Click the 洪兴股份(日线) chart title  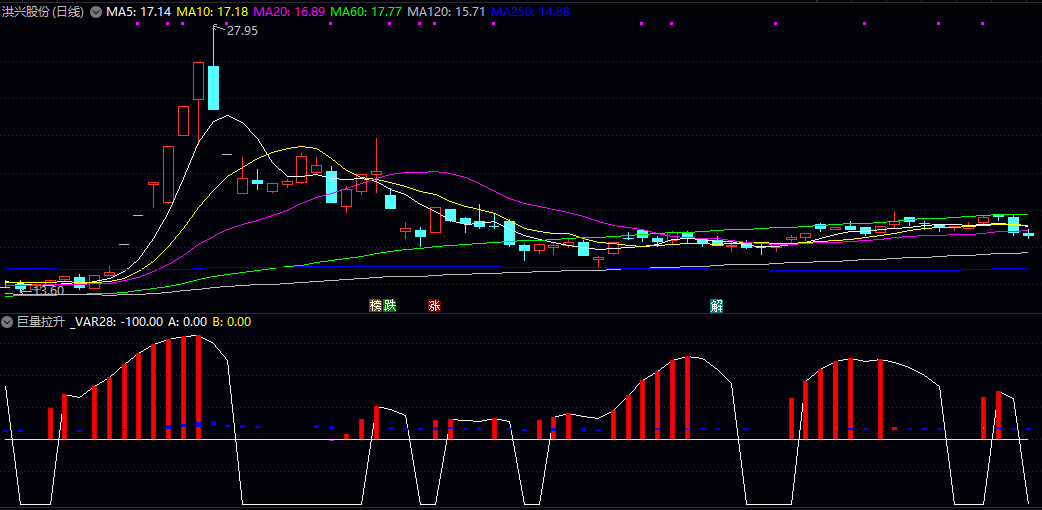click(43, 11)
